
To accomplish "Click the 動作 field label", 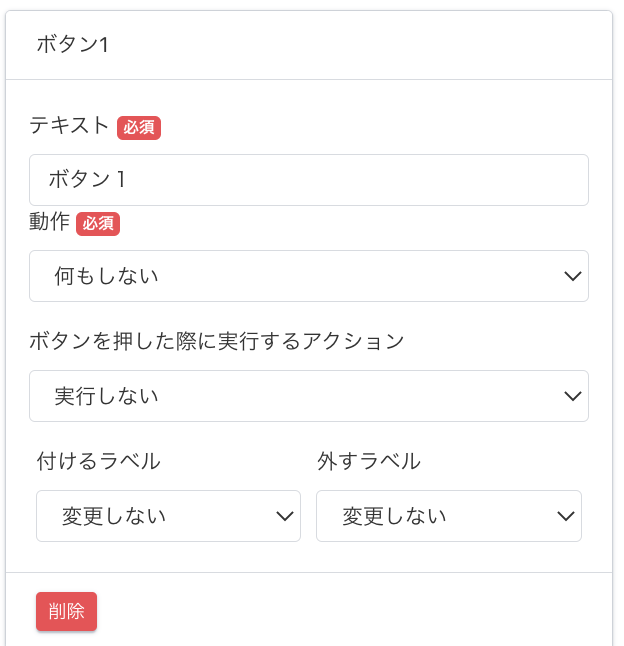I will tap(49, 222).
